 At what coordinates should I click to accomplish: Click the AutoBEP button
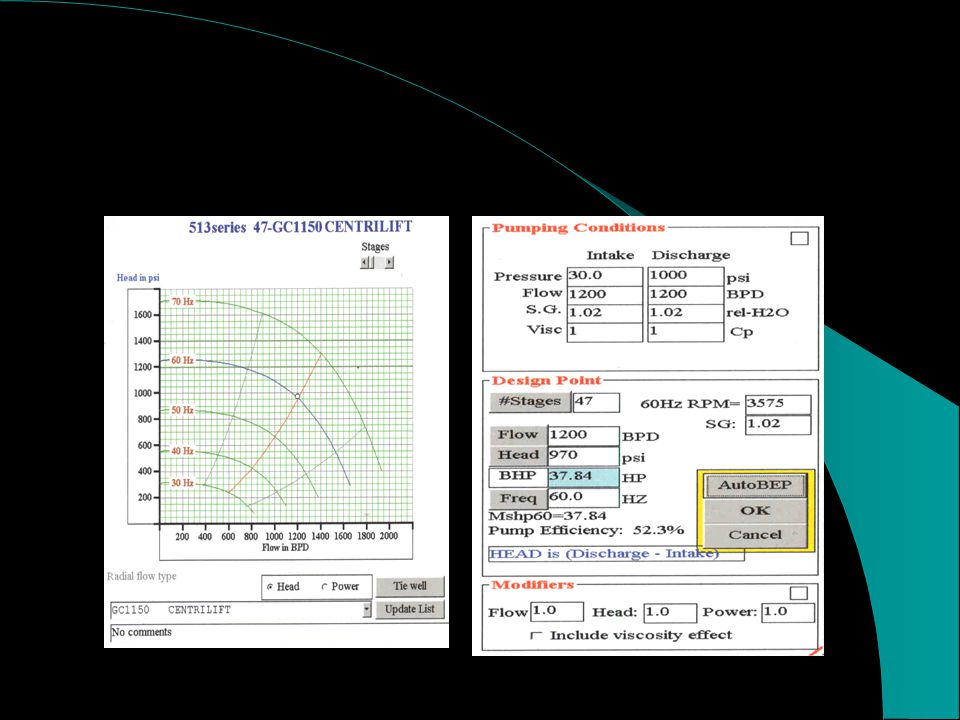click(x=755, y=486)
